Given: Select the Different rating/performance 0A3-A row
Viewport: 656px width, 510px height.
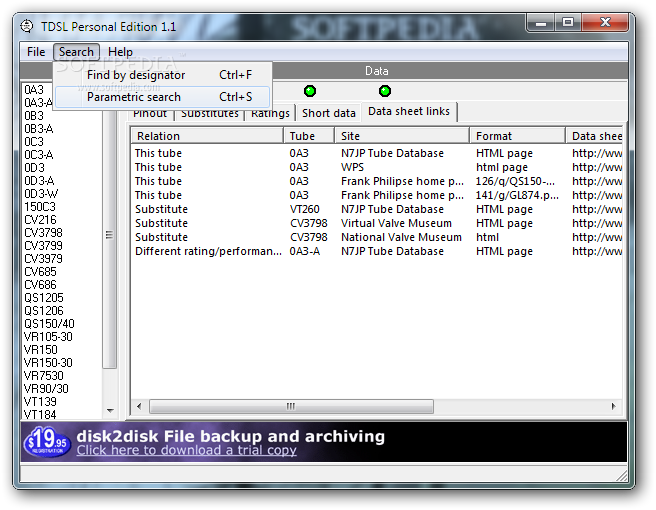Looking at the screenshot, I should 377,251.
